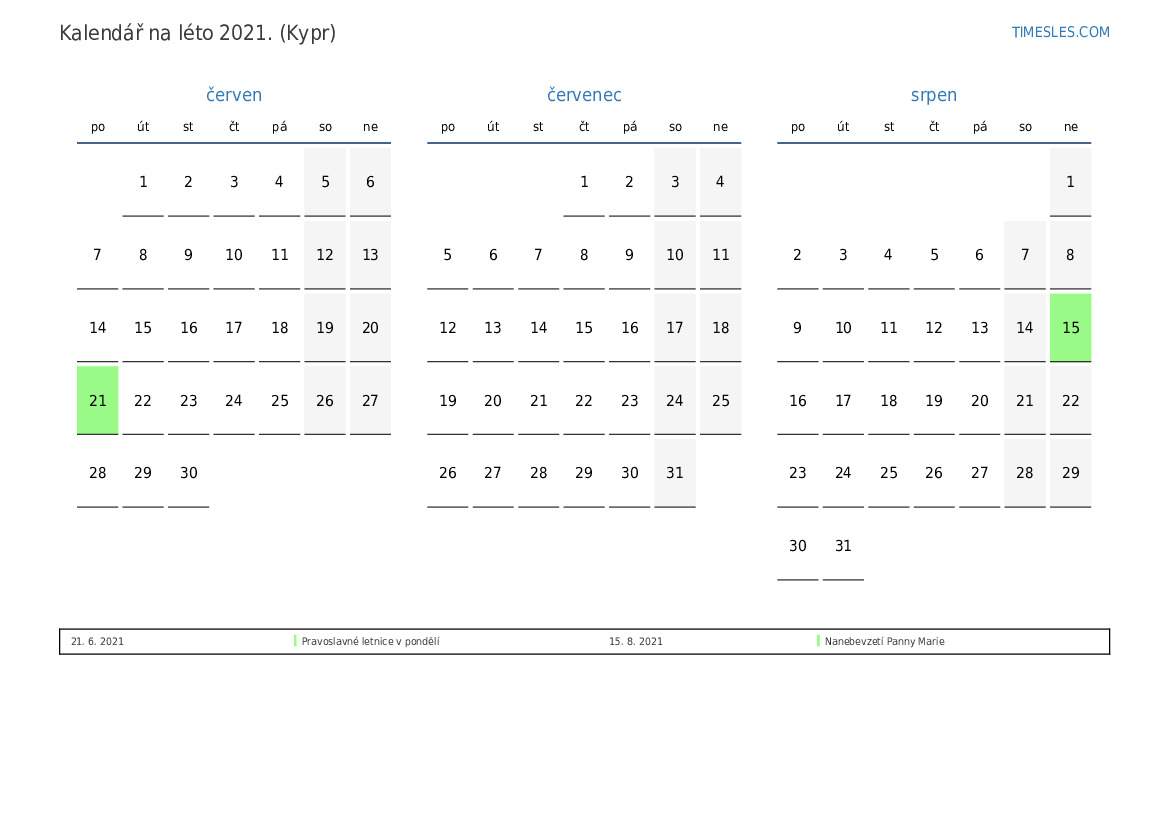Select August 1 Sunday cell

click(x=1070, y=182)
